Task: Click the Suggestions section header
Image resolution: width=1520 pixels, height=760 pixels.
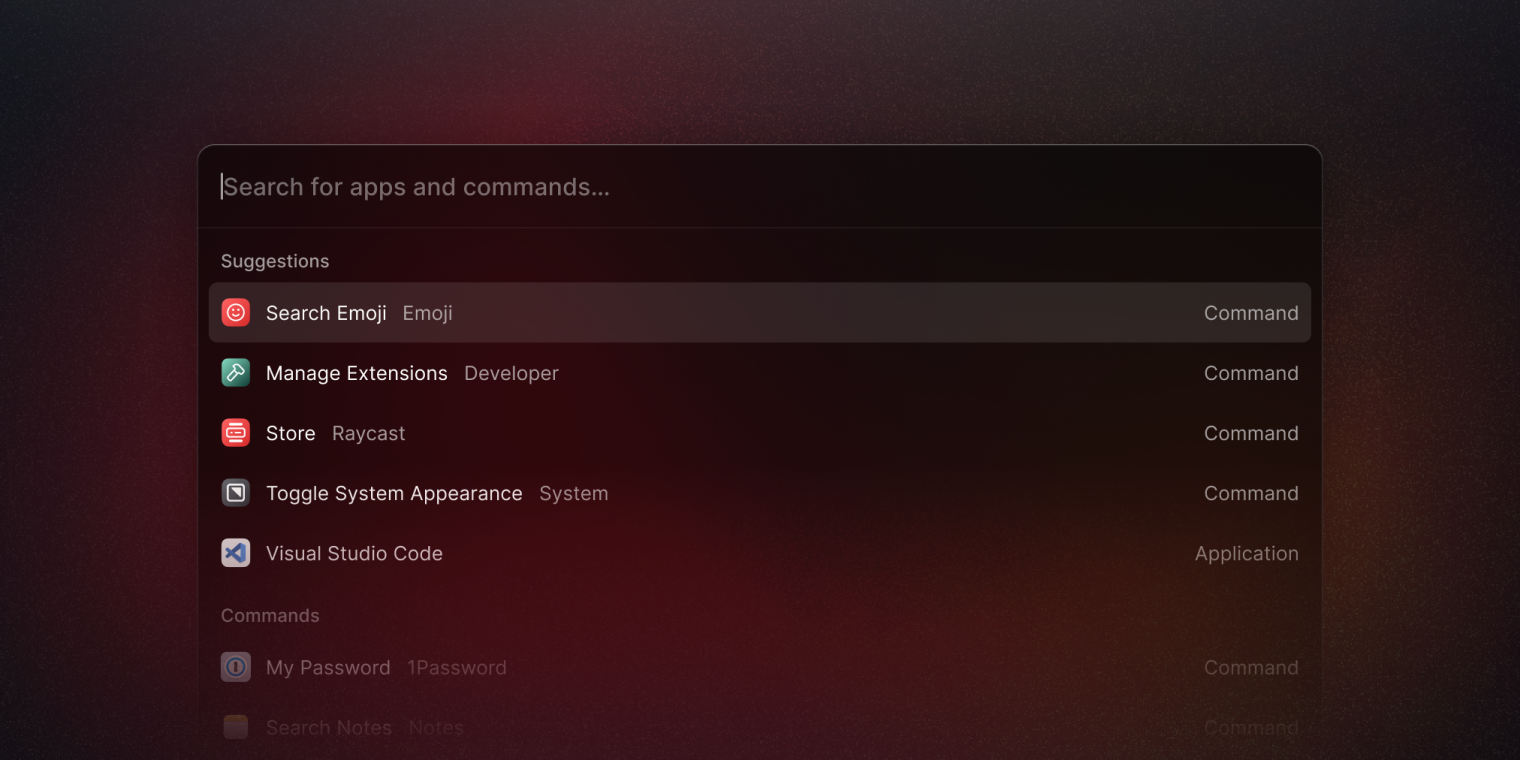Action: click(275, 261)
